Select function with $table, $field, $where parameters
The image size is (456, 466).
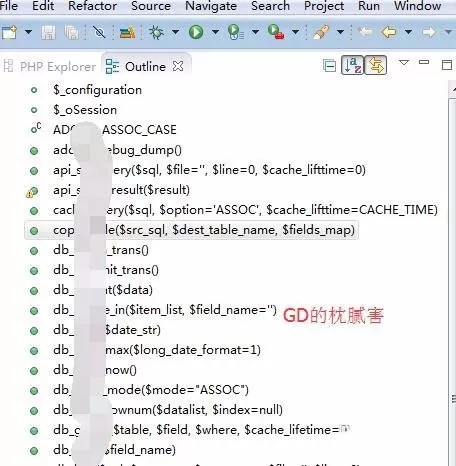(x=202, y=430)
